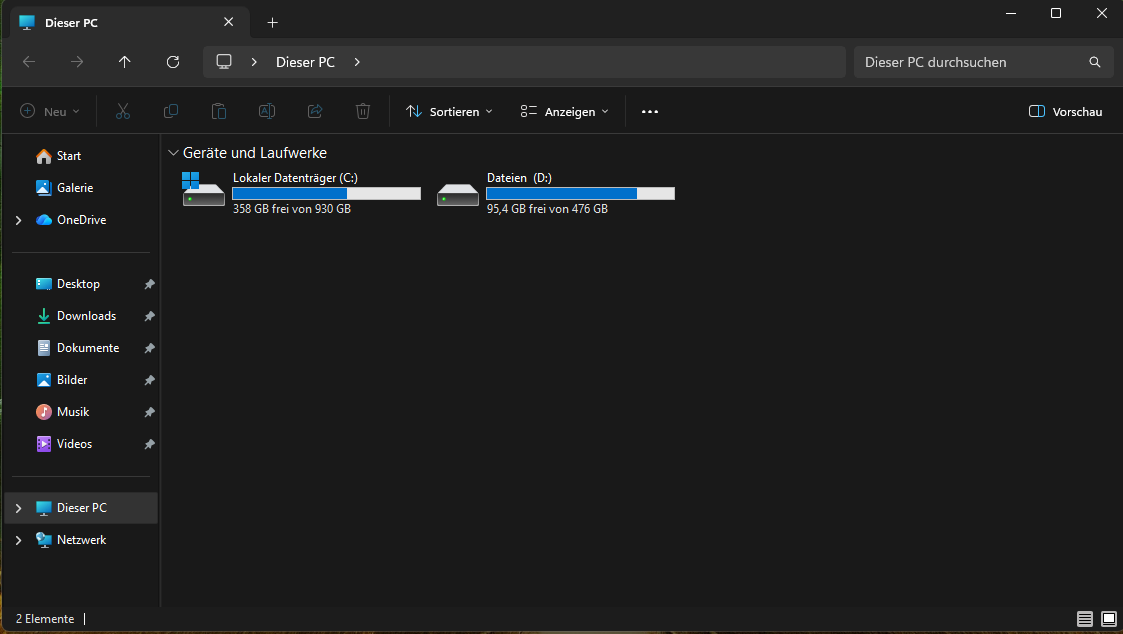Click the D: drive usage bar
Image resolution: width=1123 pixels, height=634 pixels.
click(x=580, y=193)
